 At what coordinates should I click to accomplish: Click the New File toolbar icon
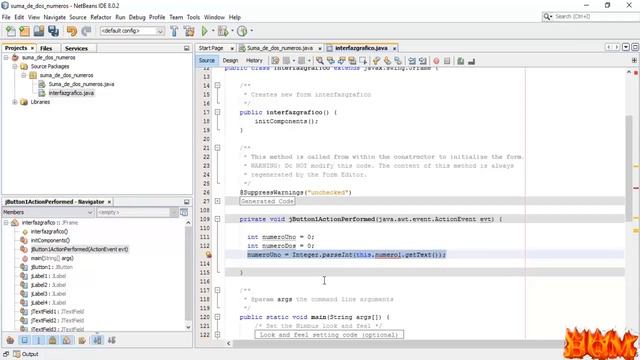tap(11, 31)
